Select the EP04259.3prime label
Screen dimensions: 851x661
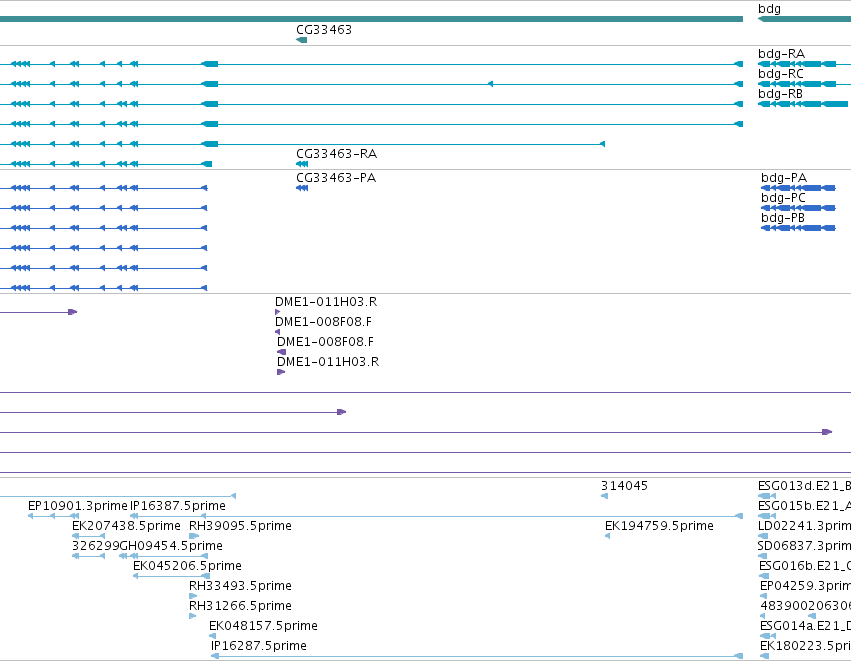click(805, 586)
